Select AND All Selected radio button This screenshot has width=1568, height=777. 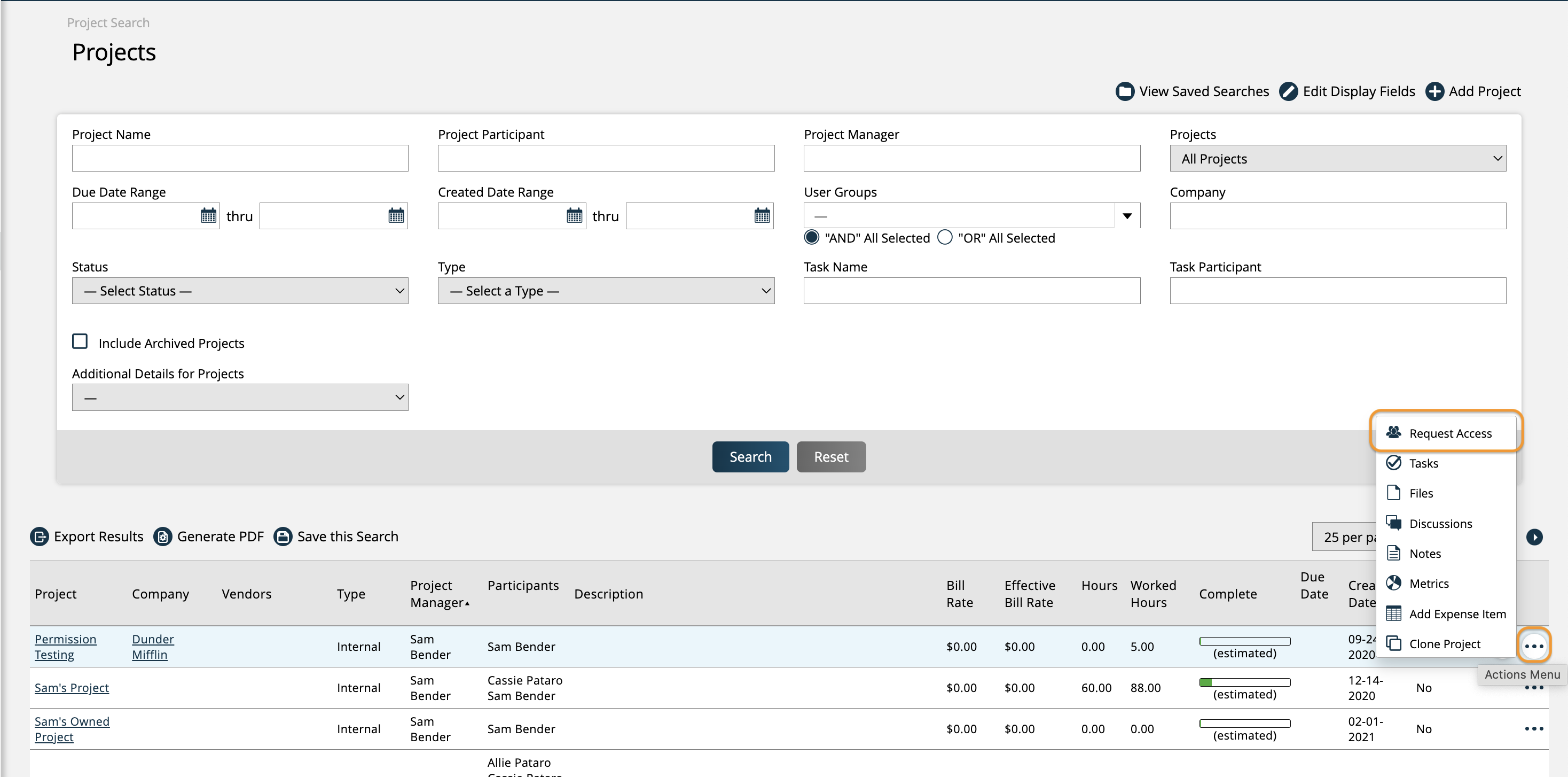[x=813, y=238]
